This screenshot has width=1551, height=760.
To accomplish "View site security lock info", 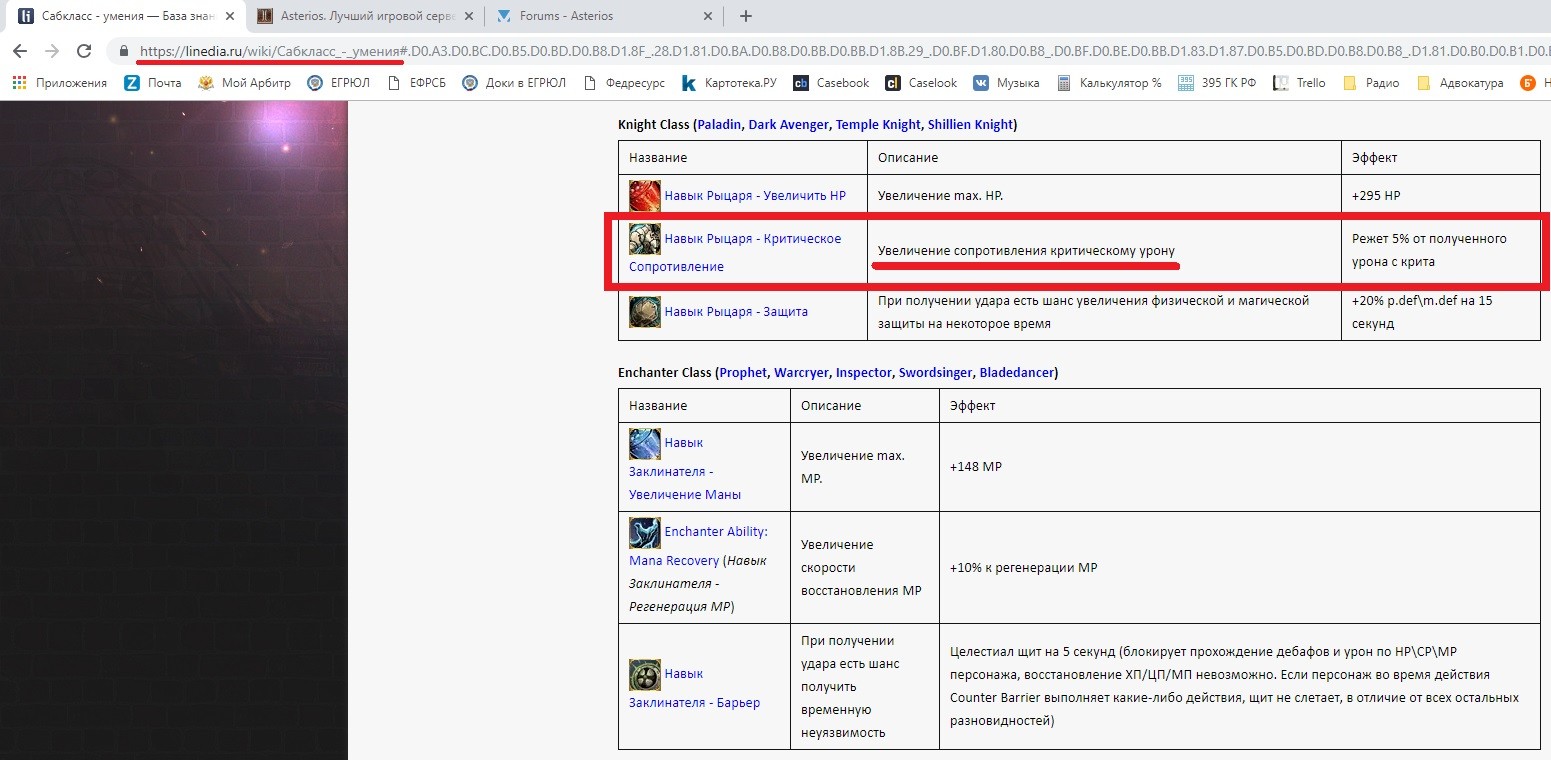I will [x=124, y=50].
